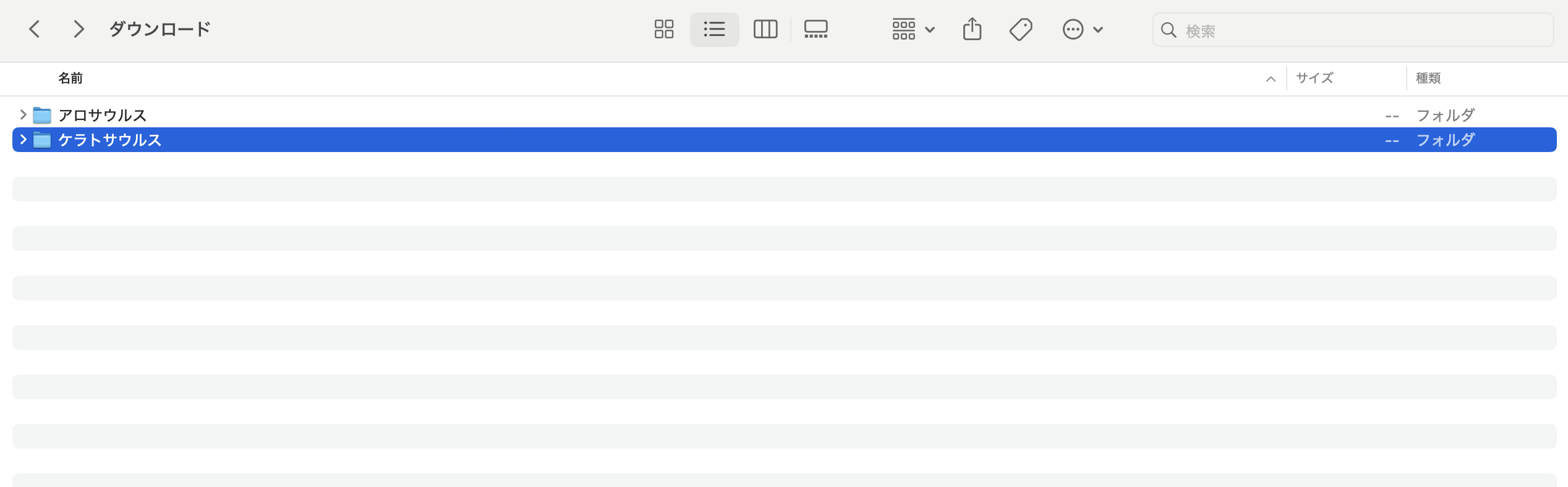
Task: Click the forward navigation arrow
Action: tap(78, 29)
